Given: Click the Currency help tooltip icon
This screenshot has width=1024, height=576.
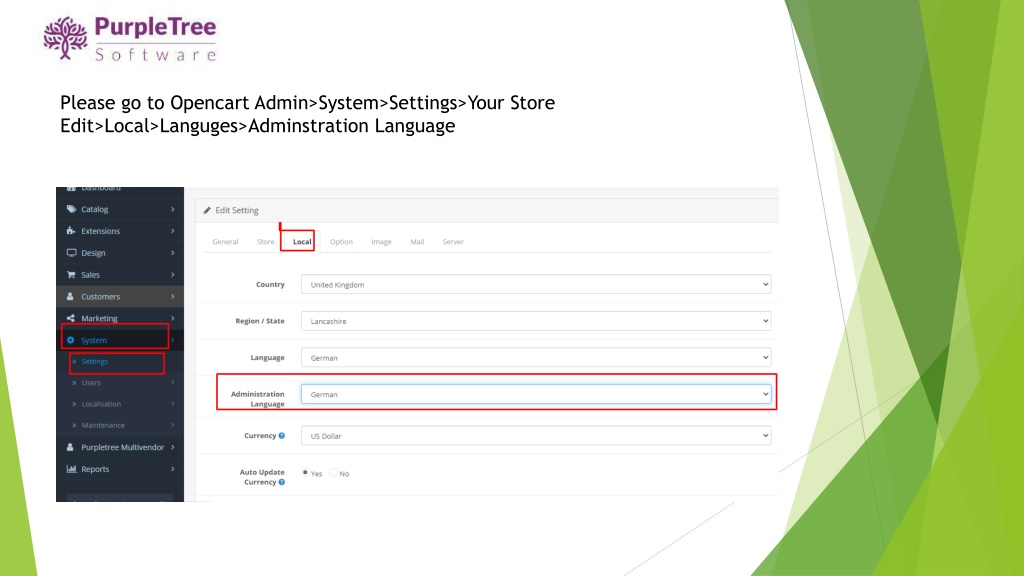Looking at the screenshot, I should click(x=282, y=436).
